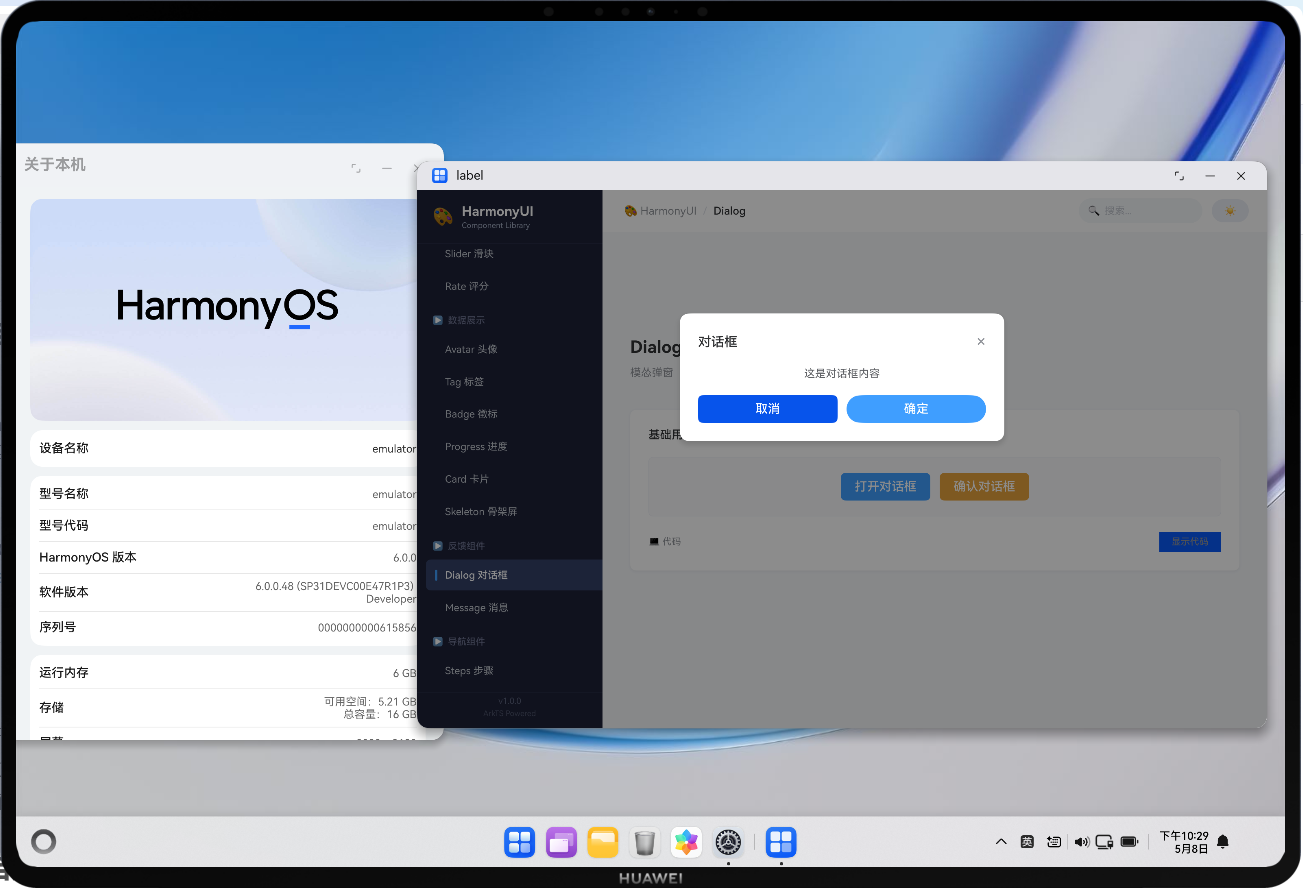Click the circle button at the dock's left end
The image size is (1303, 888).
(43, 842)
